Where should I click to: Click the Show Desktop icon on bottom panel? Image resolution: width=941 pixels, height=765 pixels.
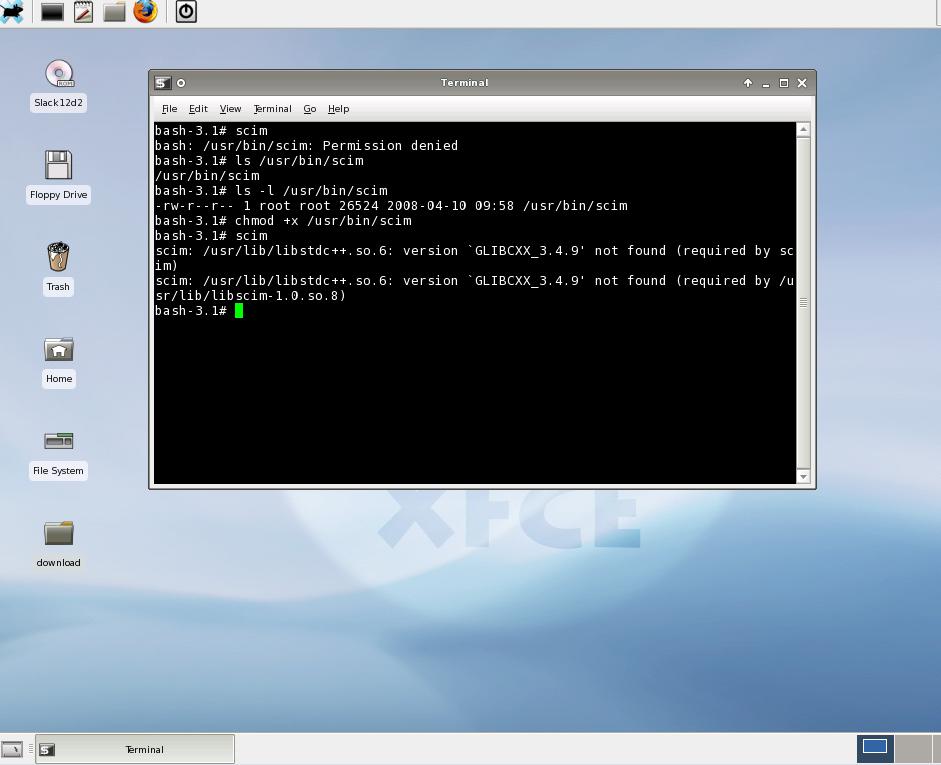(11, 749)
